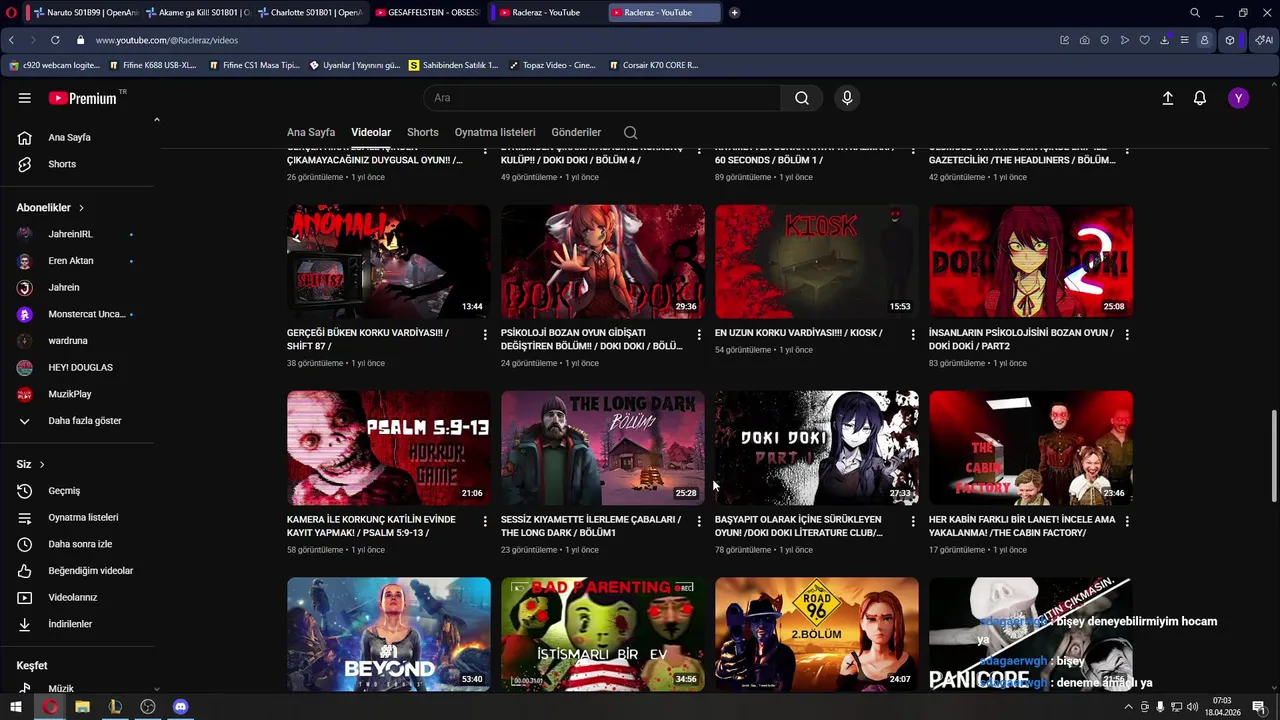This screenshot has height=720, width=1280.
Task: Open ANOMALI SHIFT 87 video thumbnail
Action: (x=389, y=261)
